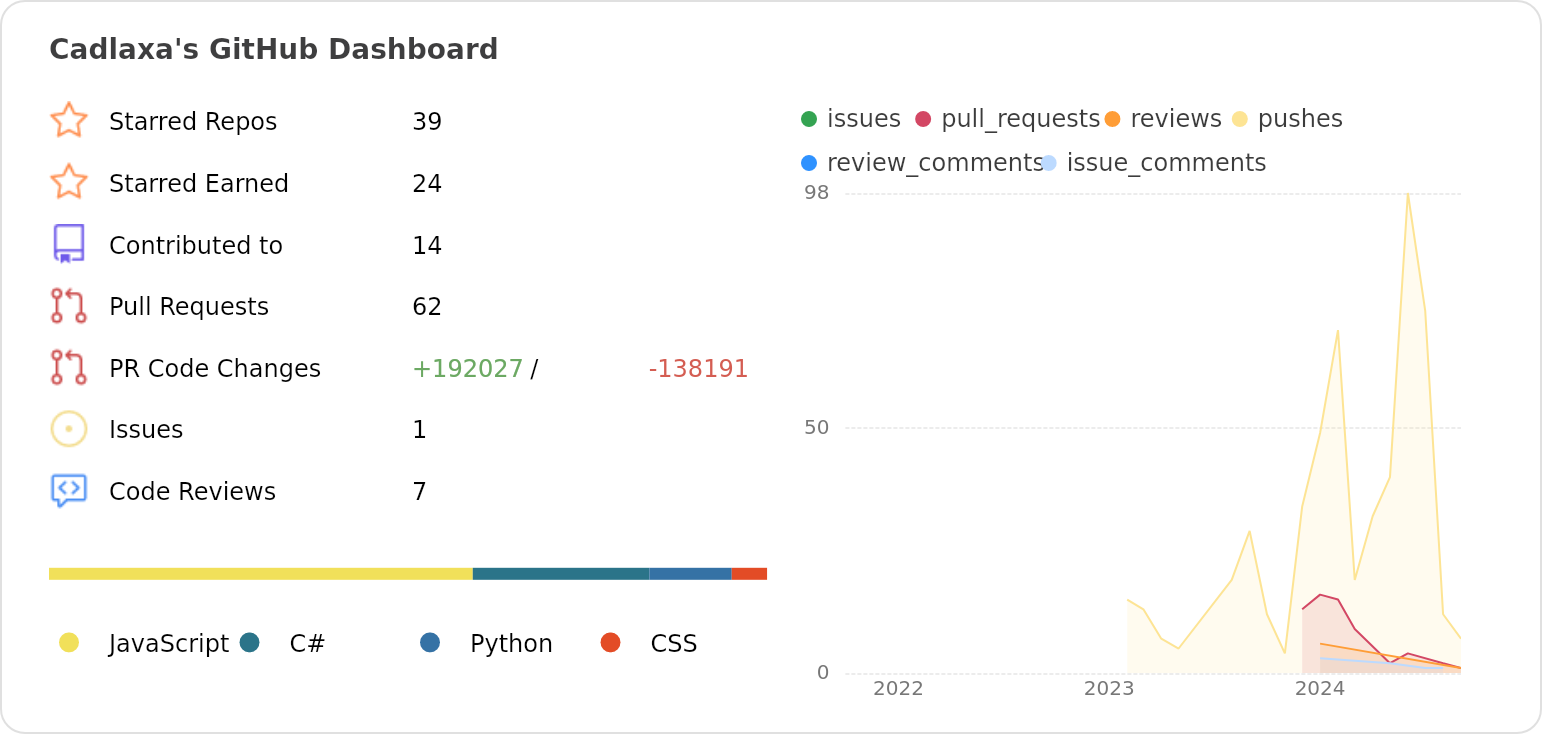Click the 2024 x-axis label

[x=1320, y=688]
